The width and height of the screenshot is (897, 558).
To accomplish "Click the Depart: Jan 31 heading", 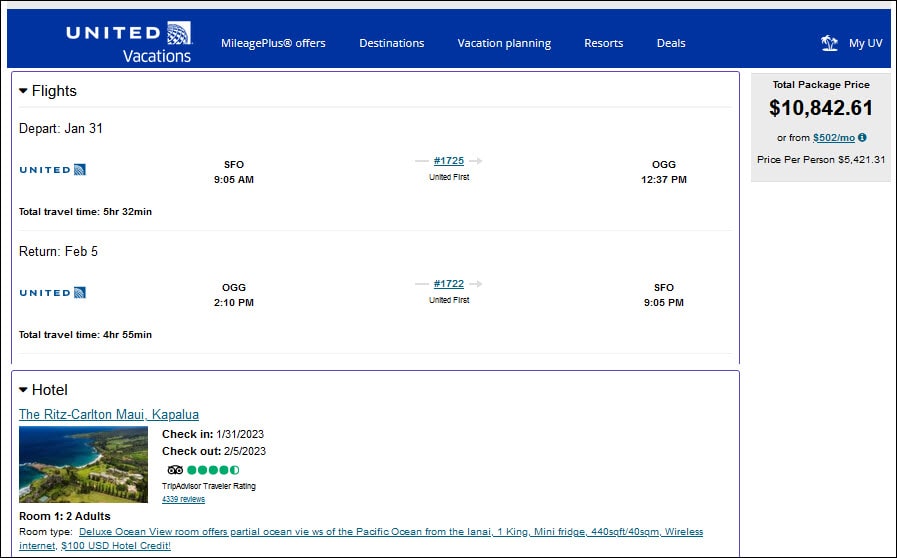I will click(x=61, y=128).
